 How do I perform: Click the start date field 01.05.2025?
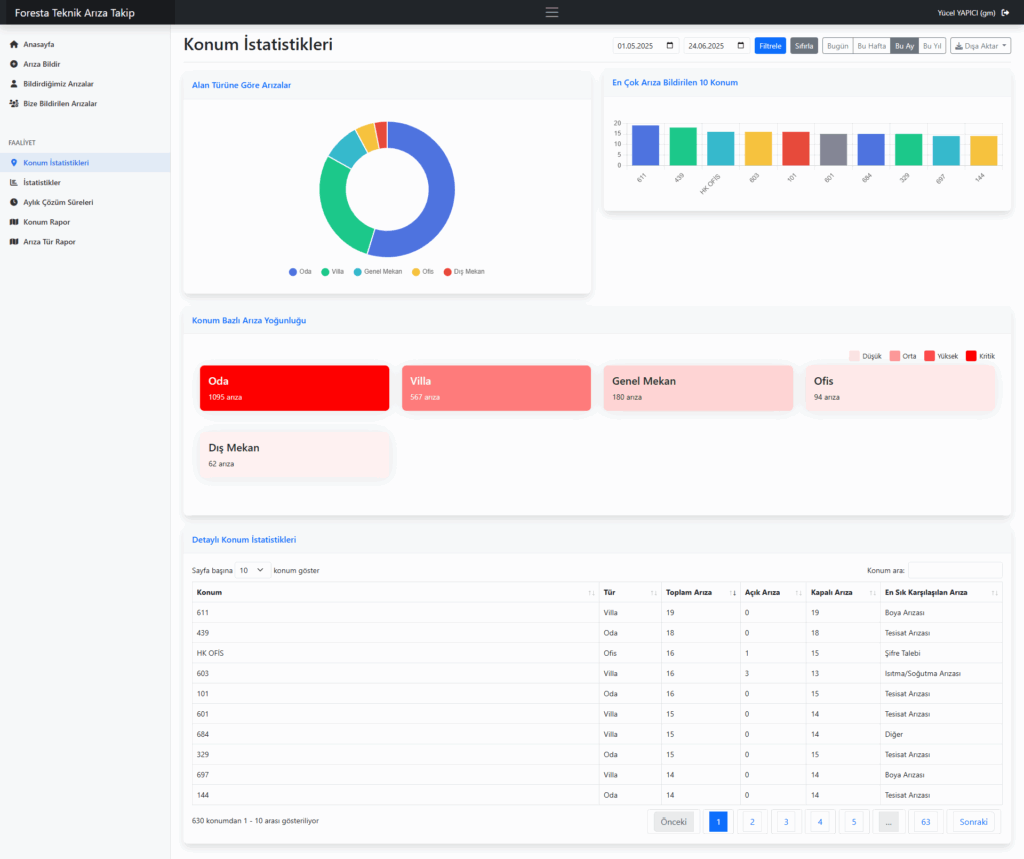[645, 46]
